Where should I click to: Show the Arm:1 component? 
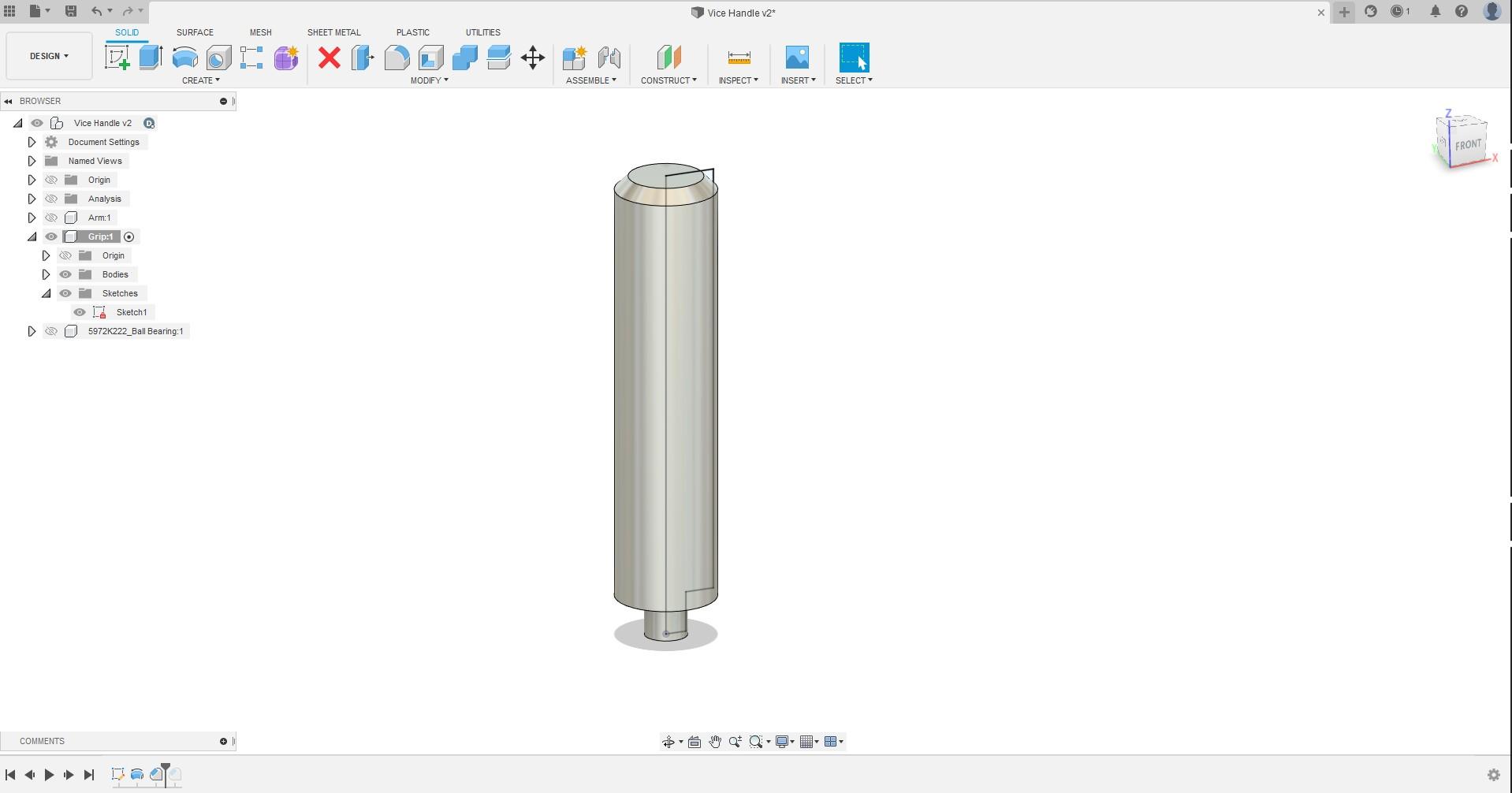click(51, 218)
